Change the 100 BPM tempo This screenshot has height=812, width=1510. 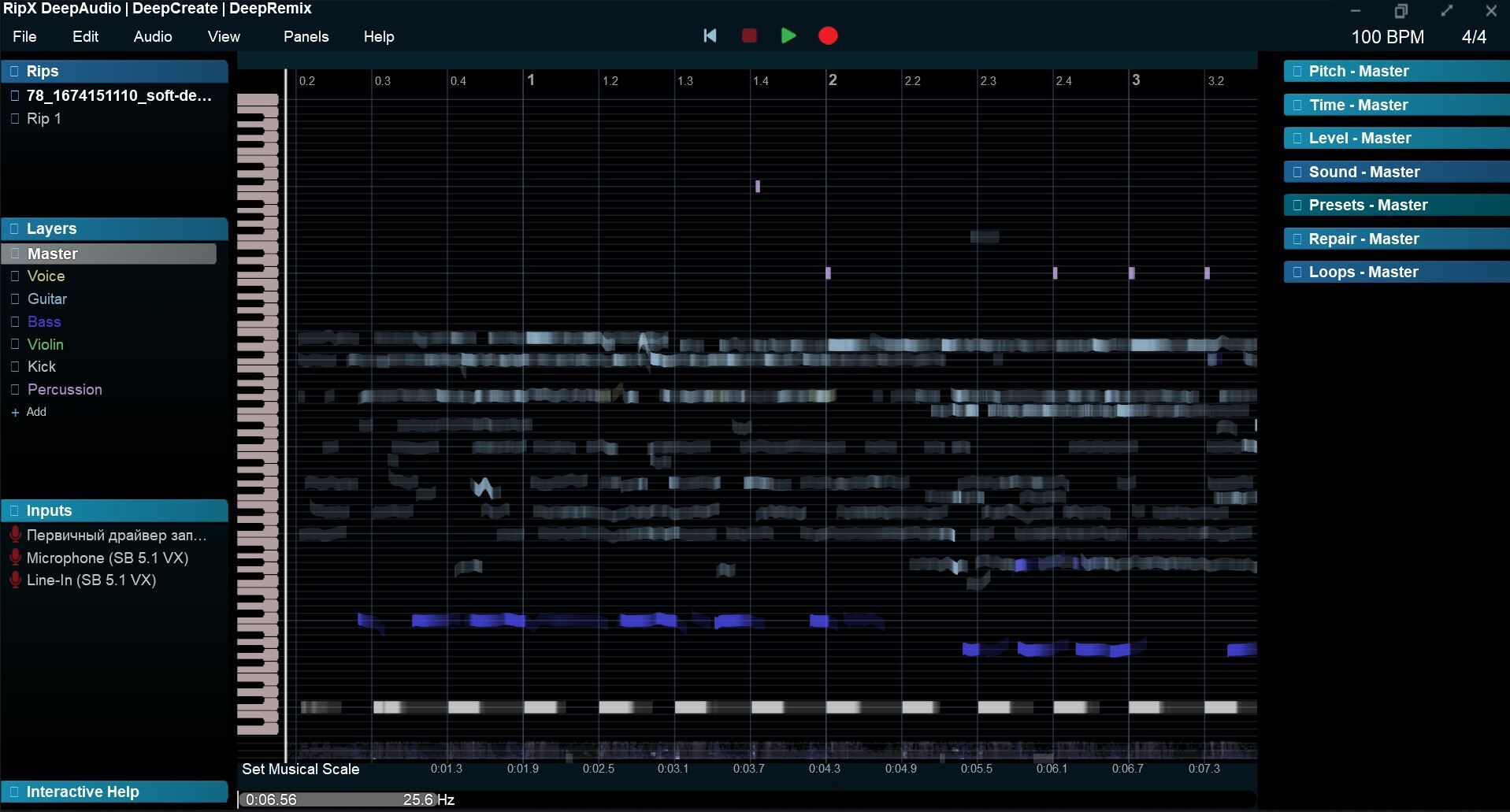pos(1388,37)
